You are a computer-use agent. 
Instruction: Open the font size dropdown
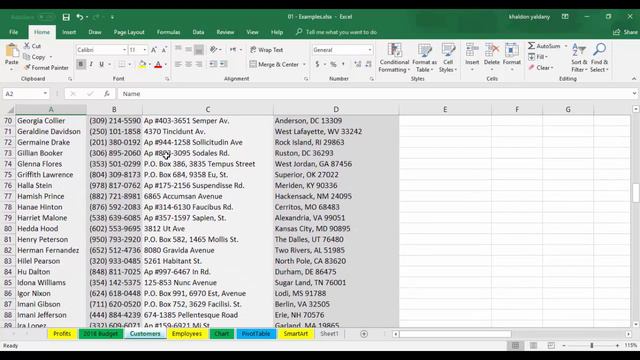pos(144,50)
